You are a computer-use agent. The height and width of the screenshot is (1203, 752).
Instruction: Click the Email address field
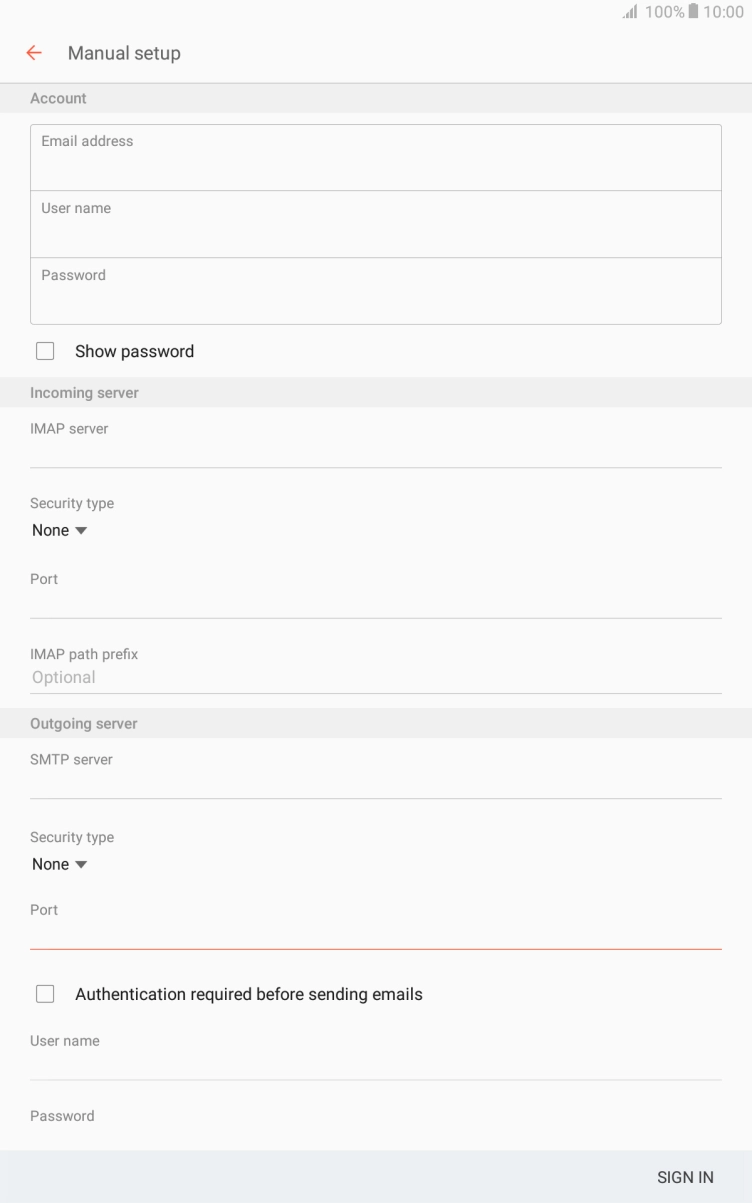click(x=375, y=157)
